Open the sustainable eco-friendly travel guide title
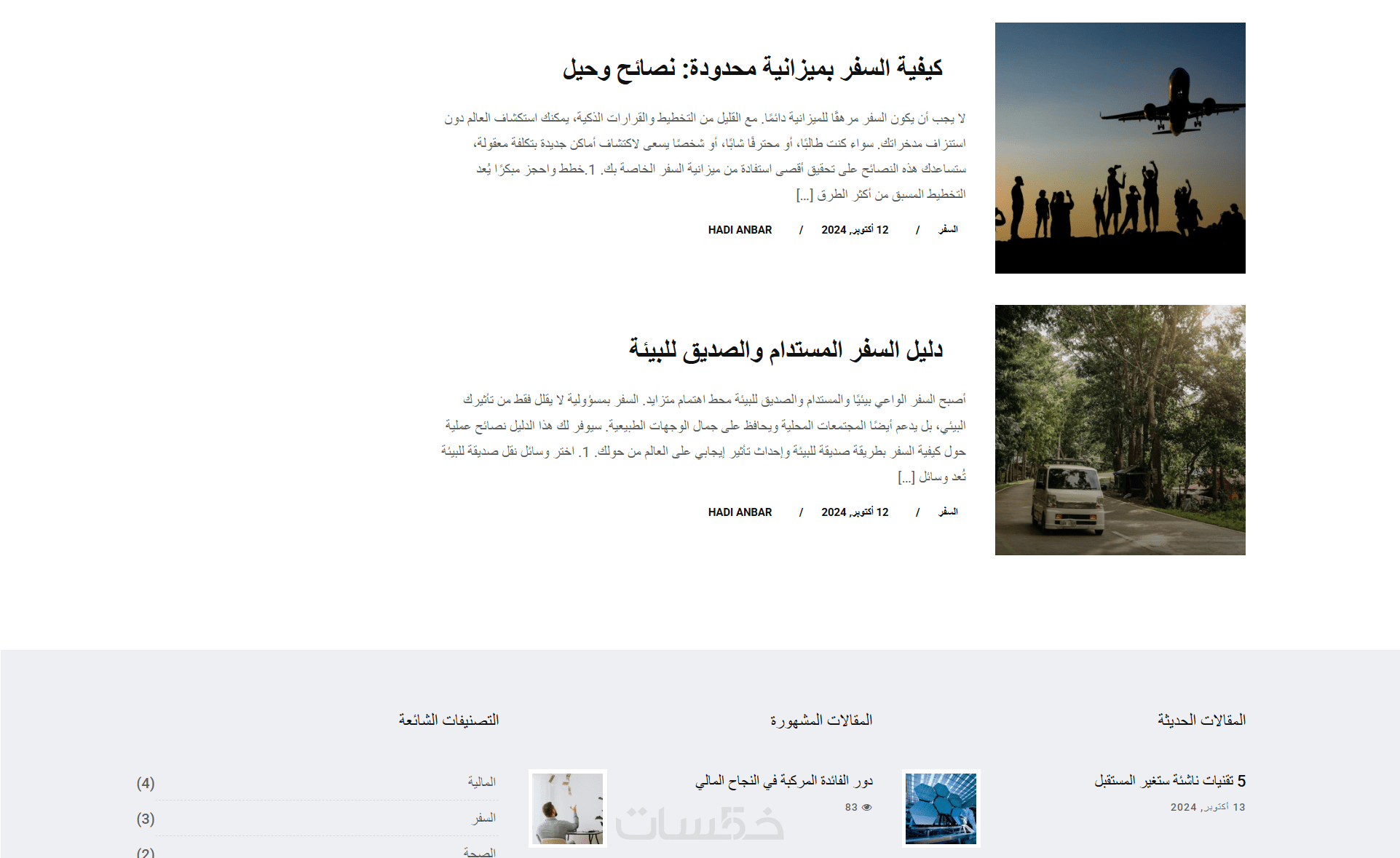1400x858 pixels. tap(786, 350)
